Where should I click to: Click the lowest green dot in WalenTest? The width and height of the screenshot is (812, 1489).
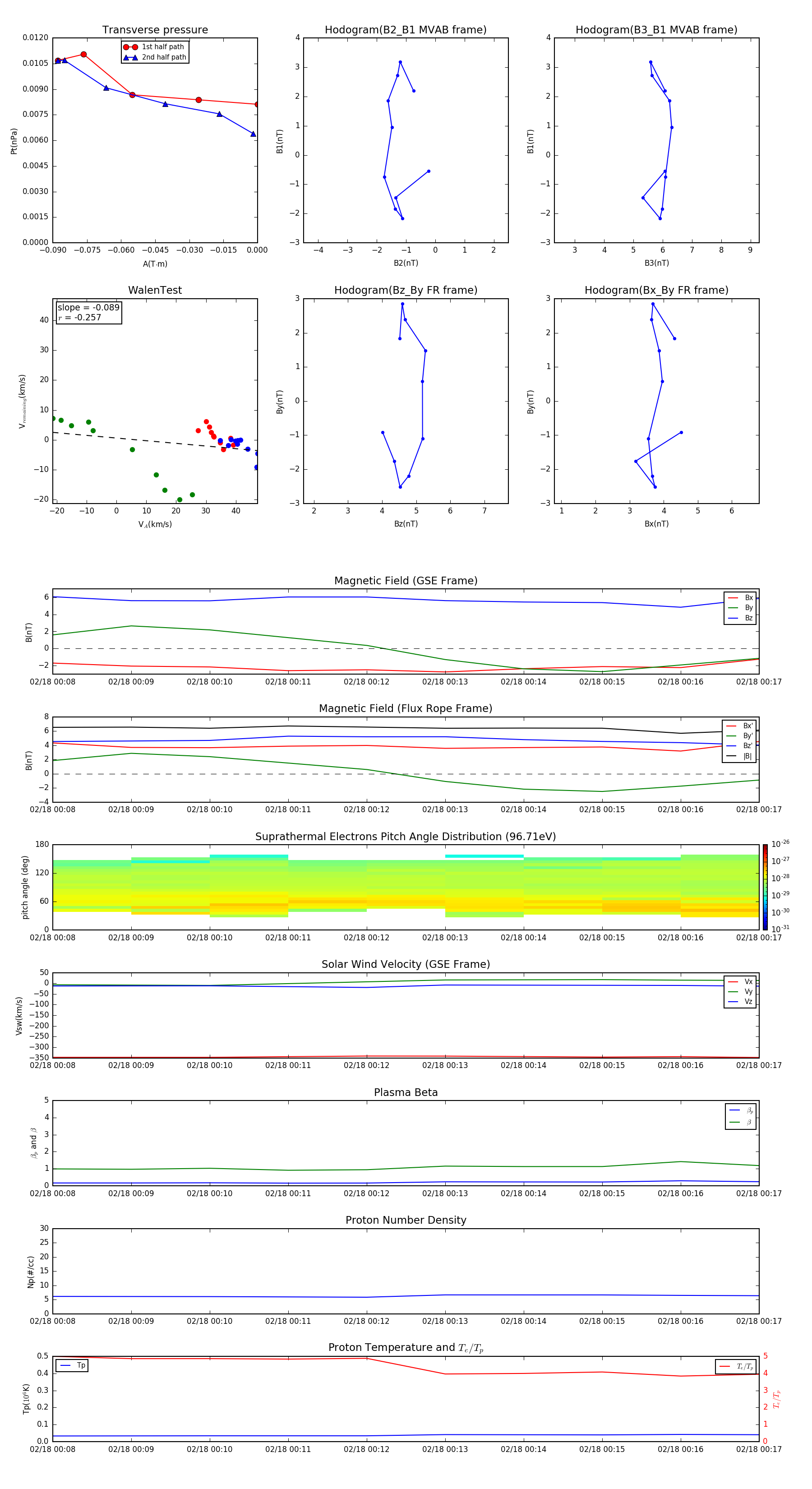click(180, 499)
